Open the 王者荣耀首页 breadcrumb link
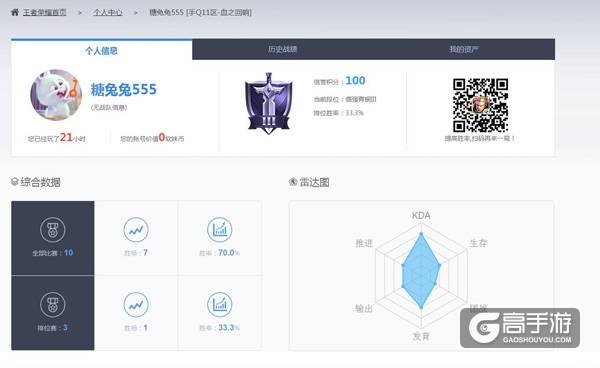Viewport: 600px width, 368px height. pyautogui.click(x=44, y=13)
